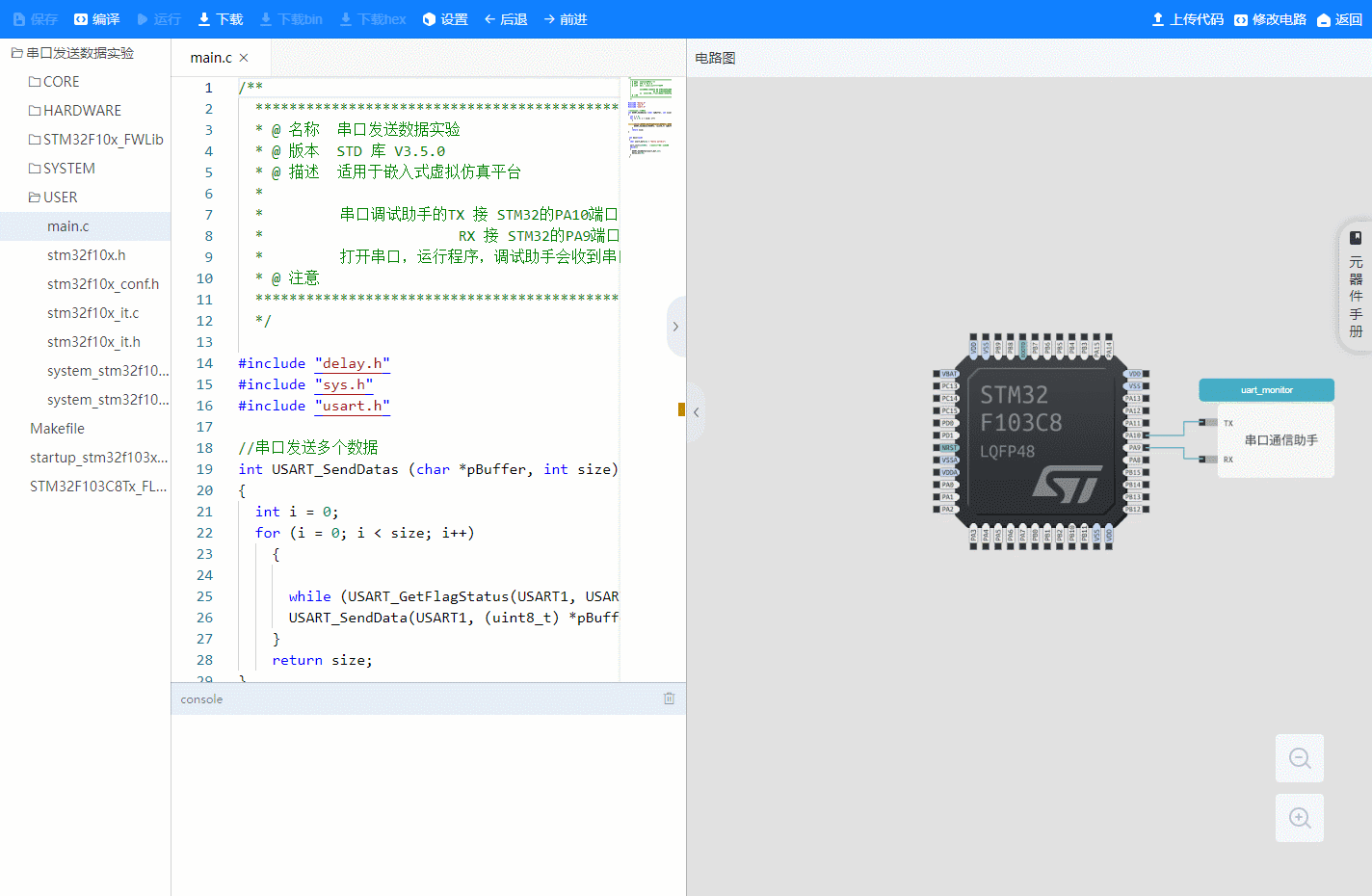Click the TX pin of uart_monitor
This screenshot has width=1372, height=896.
tap(1208, 422)
